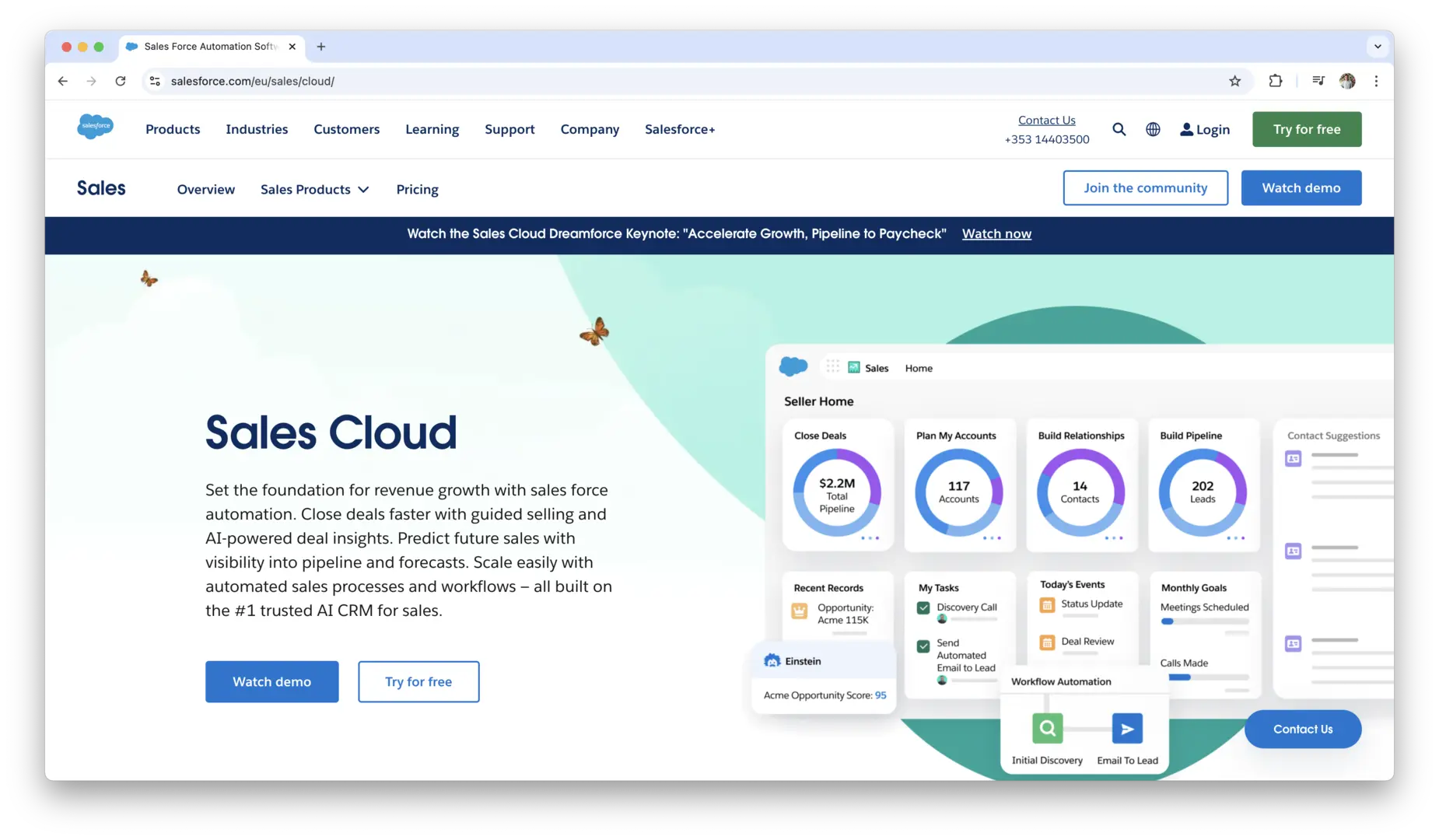Open the Salesforce+ menu item
This screenshot has width=1439, height=840.
point(680,129)
